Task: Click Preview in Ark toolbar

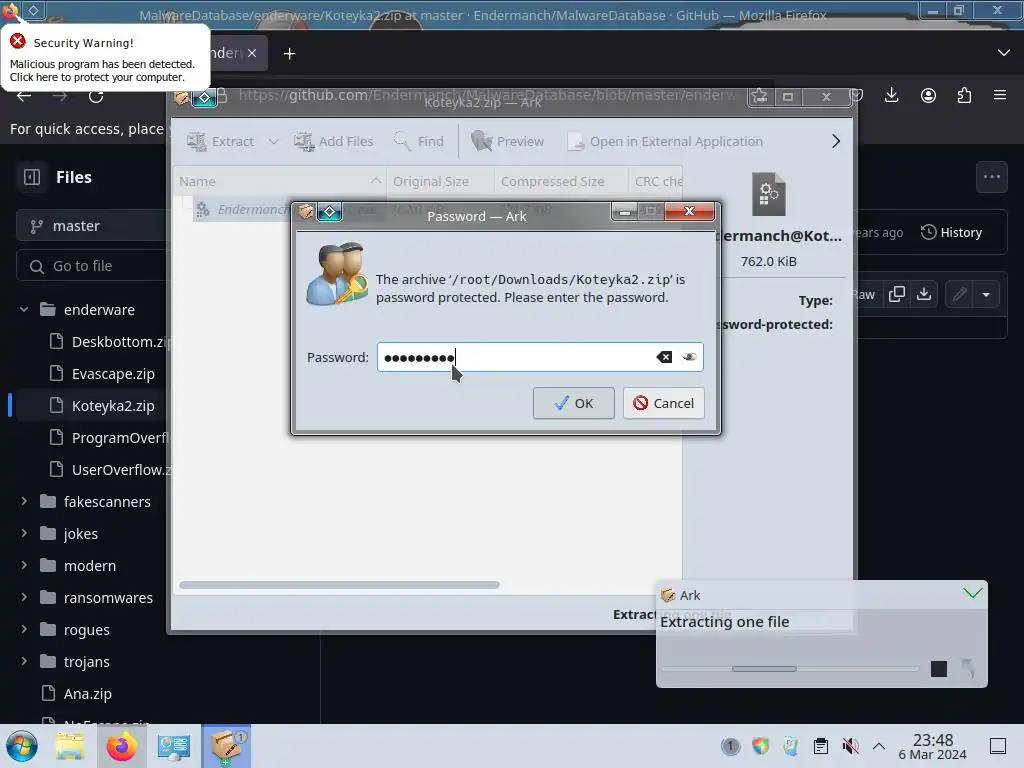Action: point(507,141)
